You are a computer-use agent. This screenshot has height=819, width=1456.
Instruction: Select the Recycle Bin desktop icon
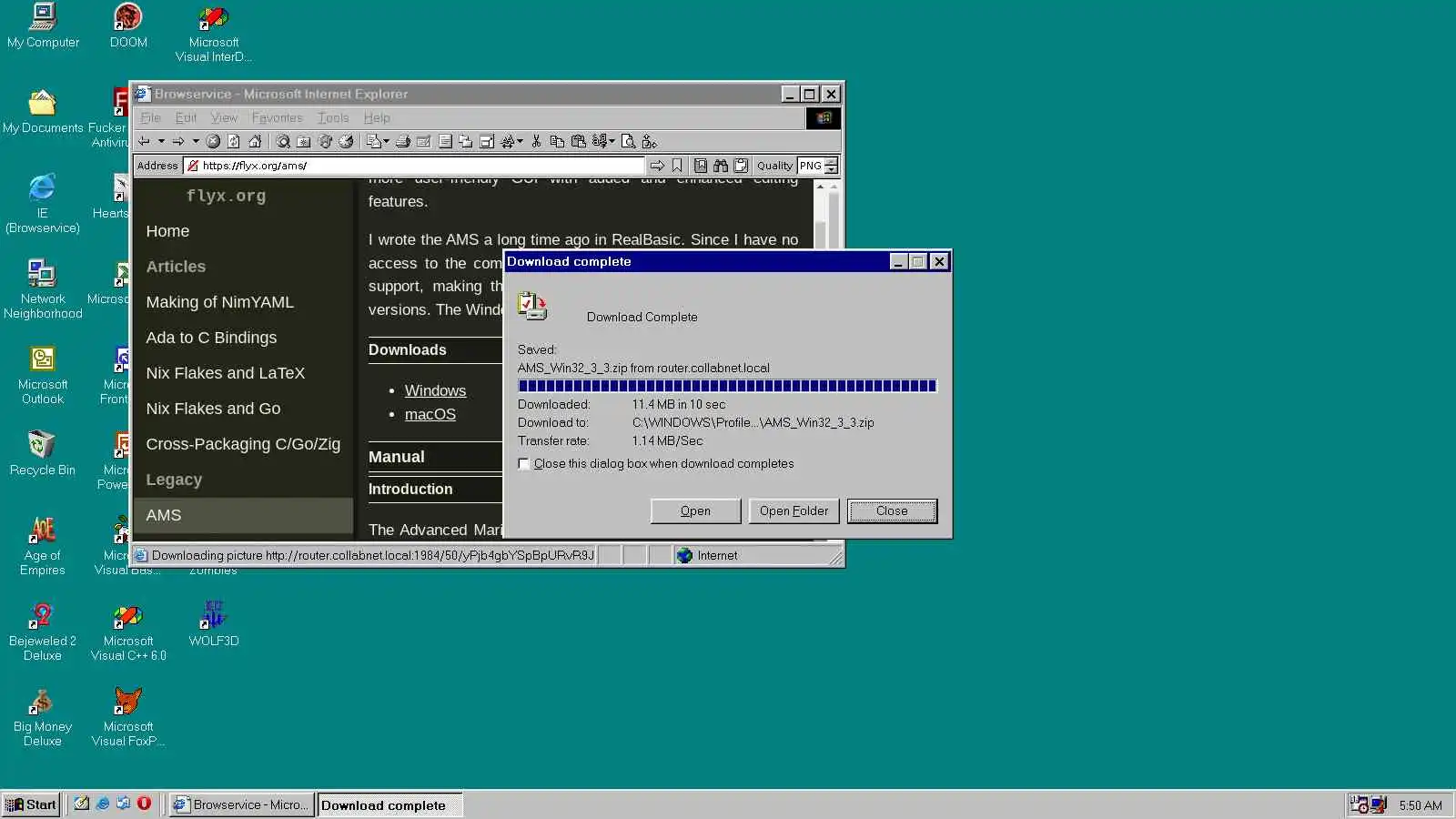(43, 453)
